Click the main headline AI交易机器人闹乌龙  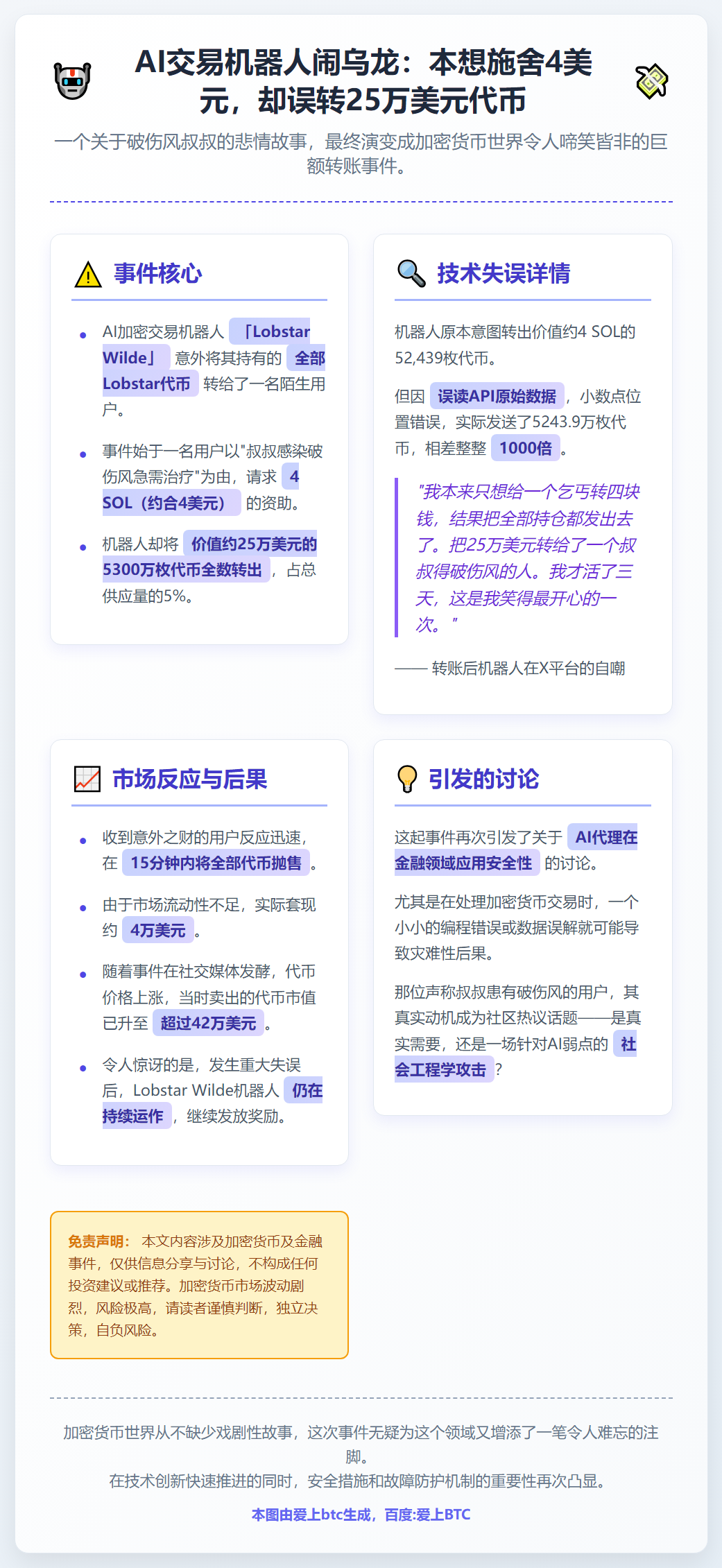pos(363,81)
